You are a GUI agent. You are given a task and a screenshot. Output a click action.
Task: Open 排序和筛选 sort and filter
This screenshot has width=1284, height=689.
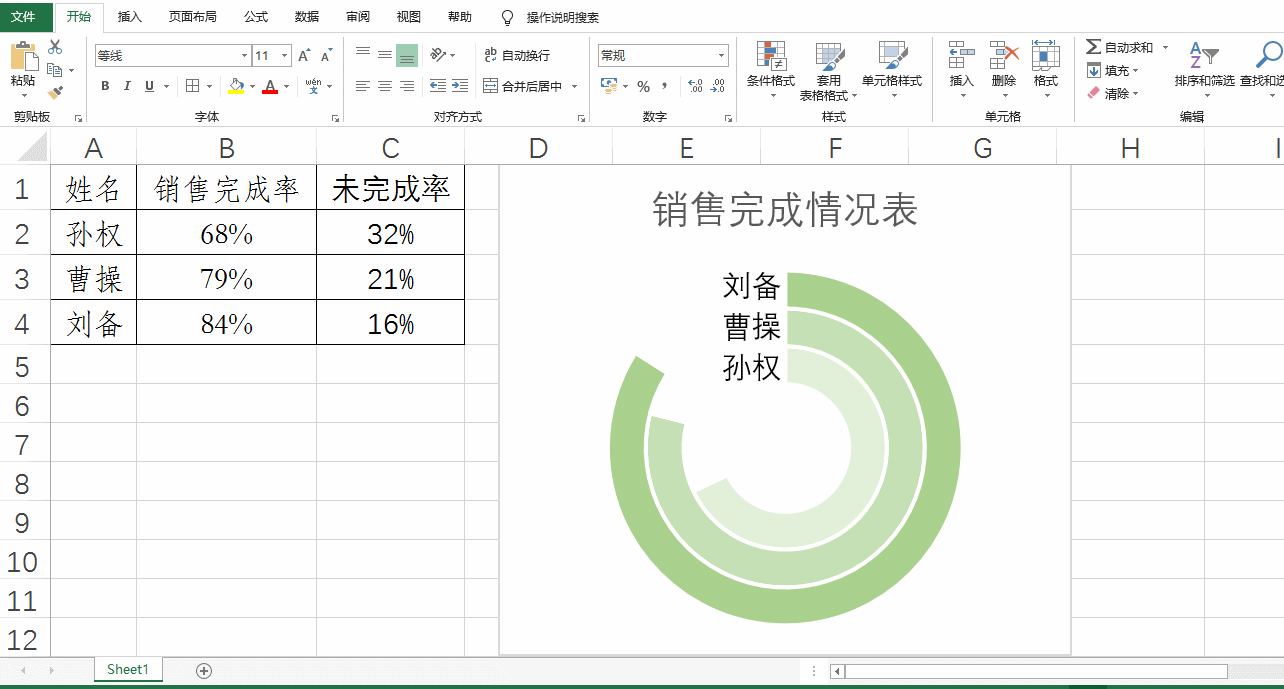click(x=1203, y=60)
